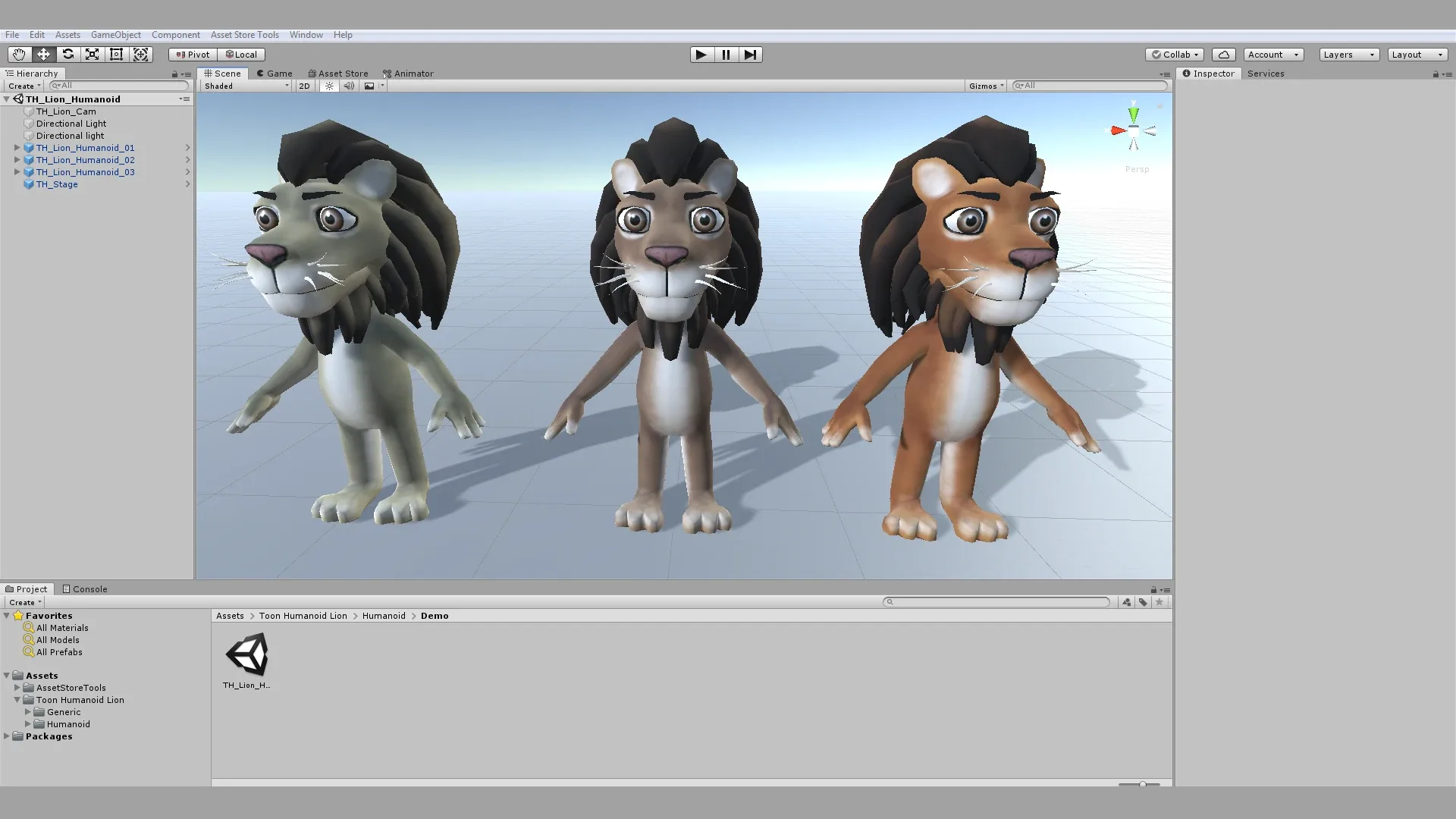Screen dimensions: 1456x819
Task: Toggle scene effects image button
Action: pos(369,86)
